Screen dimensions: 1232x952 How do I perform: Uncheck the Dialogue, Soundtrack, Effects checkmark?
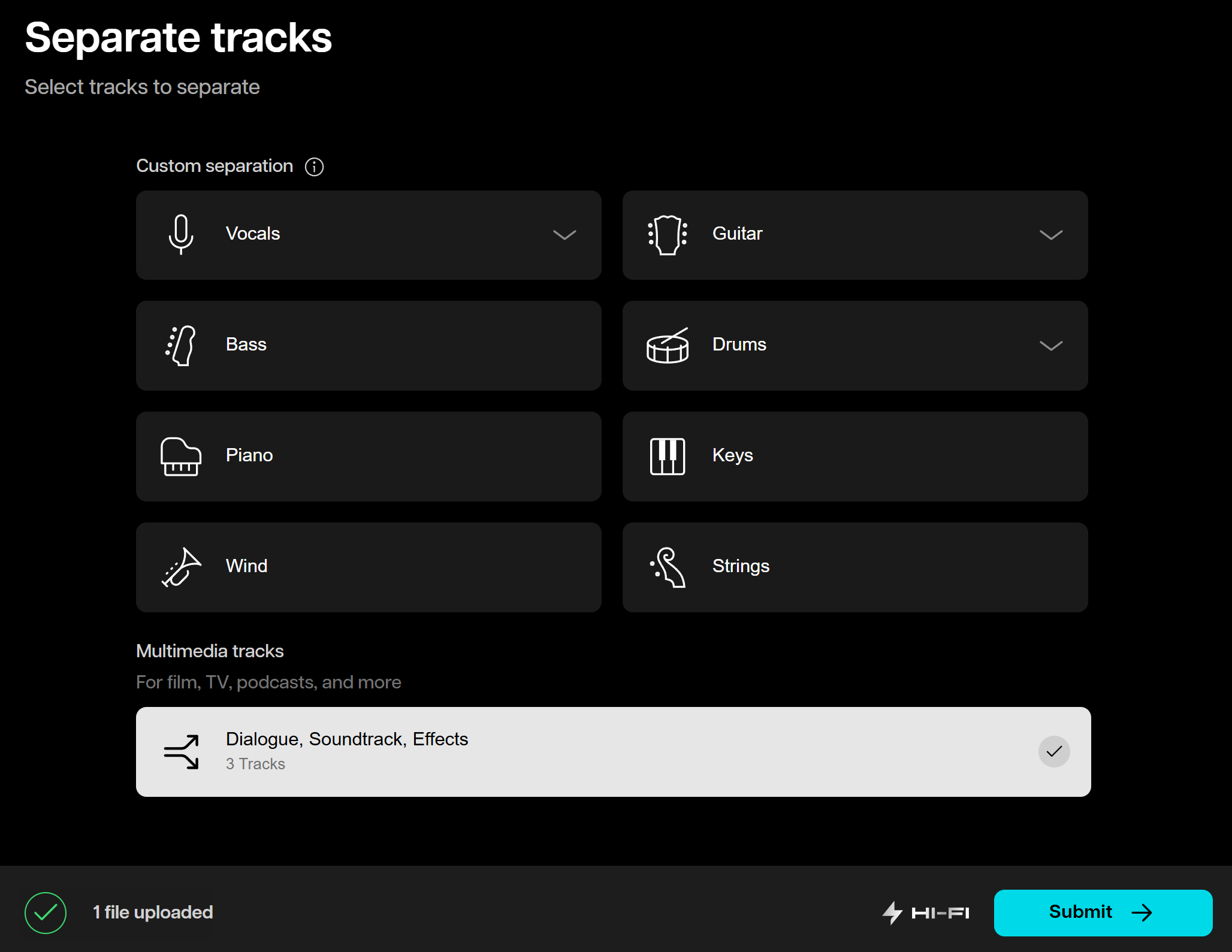pos(1054,751)
